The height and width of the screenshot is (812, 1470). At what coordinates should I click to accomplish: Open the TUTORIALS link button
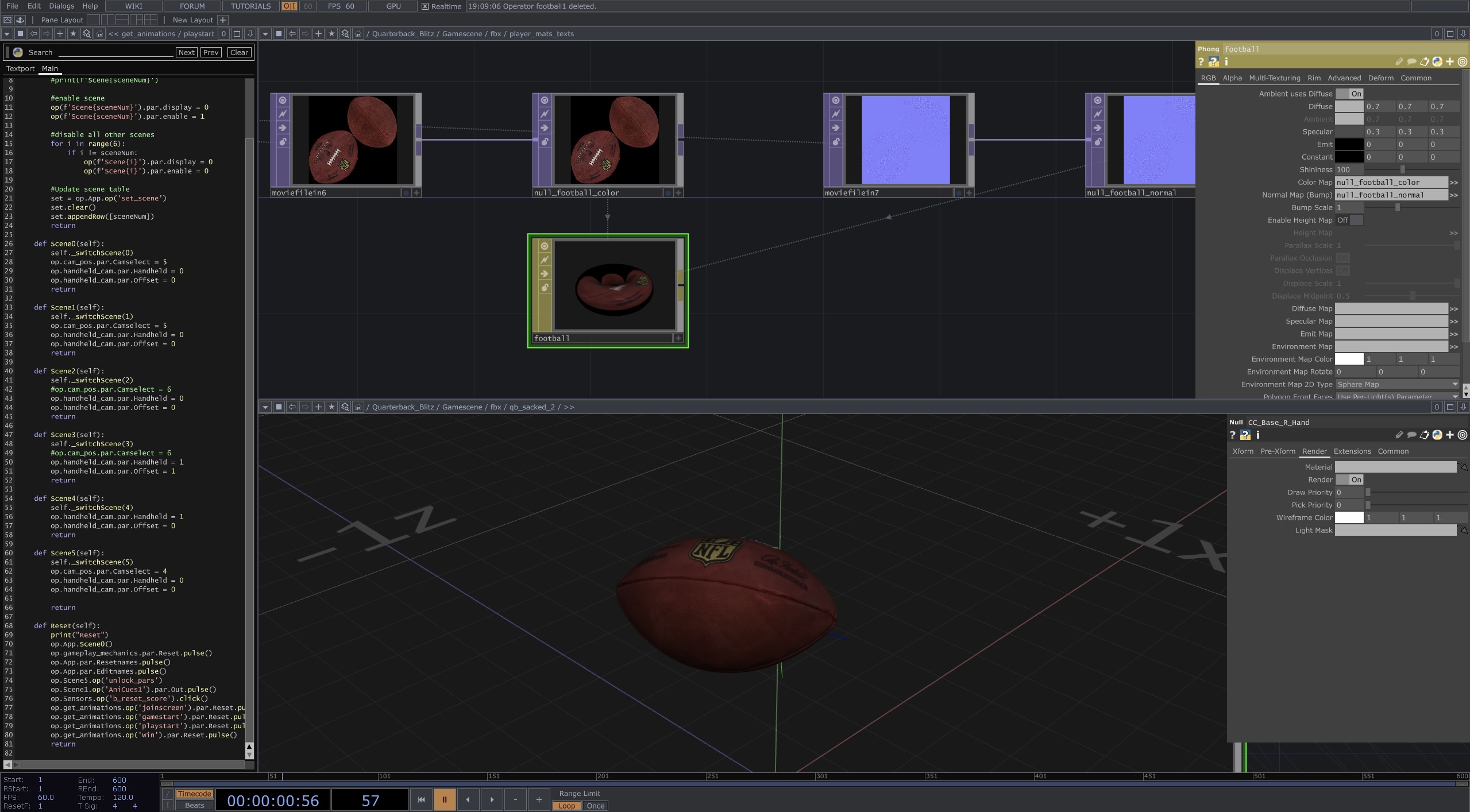point(250,6)
